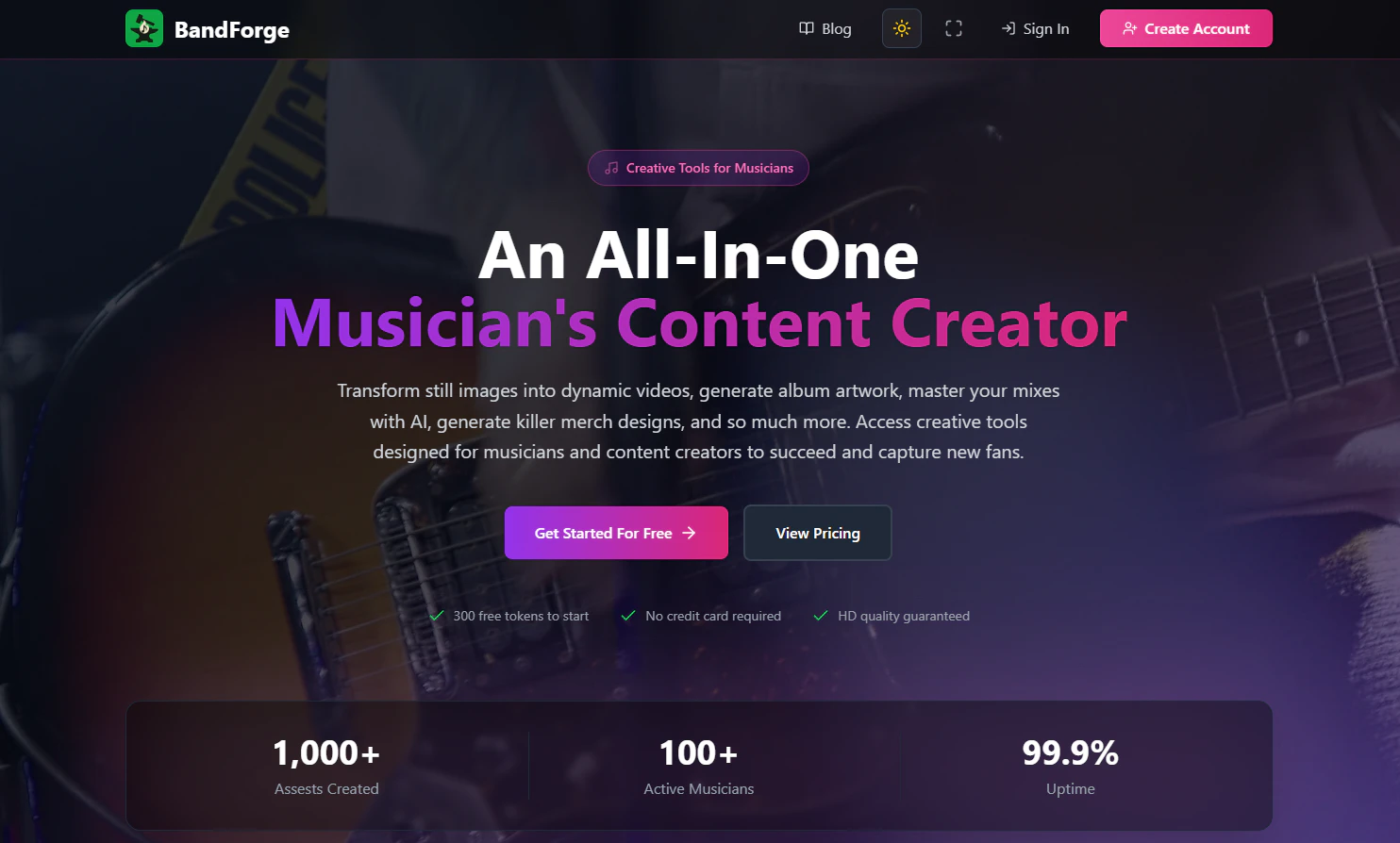The image size is (1400, 843).
Task: Open the Blog menu item
Action: (x=825, y=29)
